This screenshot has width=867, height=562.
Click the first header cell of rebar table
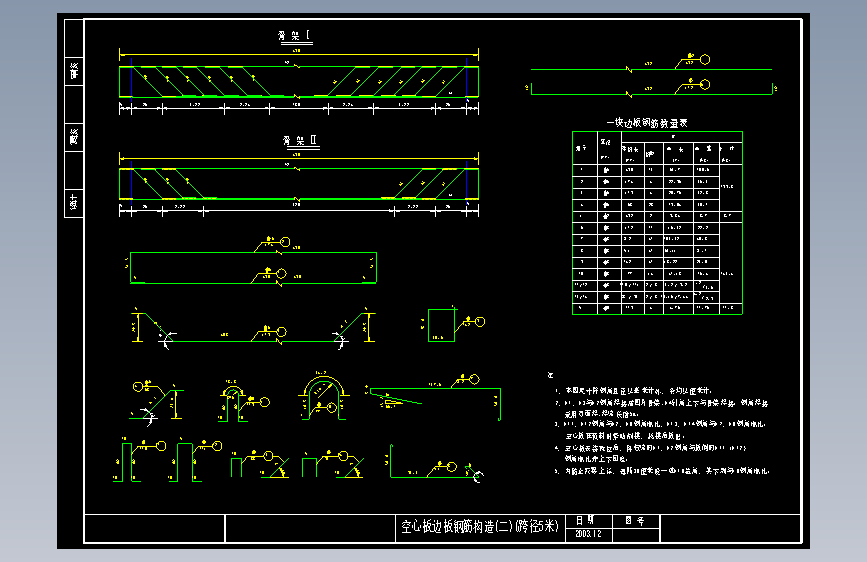tap(585, 148)
